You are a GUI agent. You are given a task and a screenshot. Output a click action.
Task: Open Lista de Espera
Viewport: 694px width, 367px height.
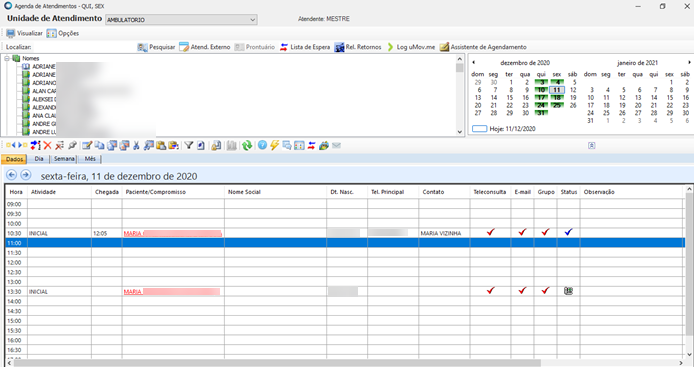click(305, 47)
